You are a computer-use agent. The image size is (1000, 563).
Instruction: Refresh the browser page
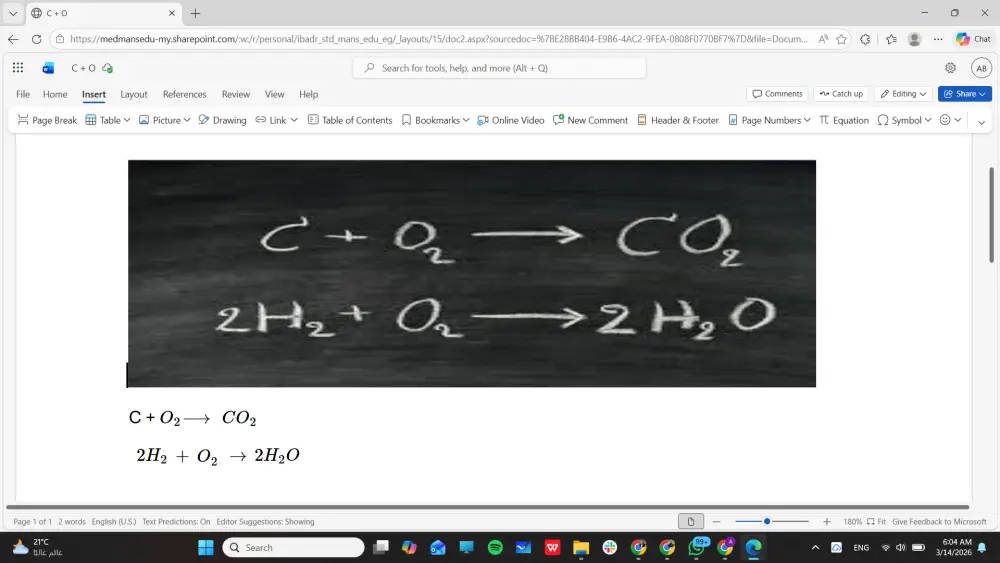(x=36, y=39)
